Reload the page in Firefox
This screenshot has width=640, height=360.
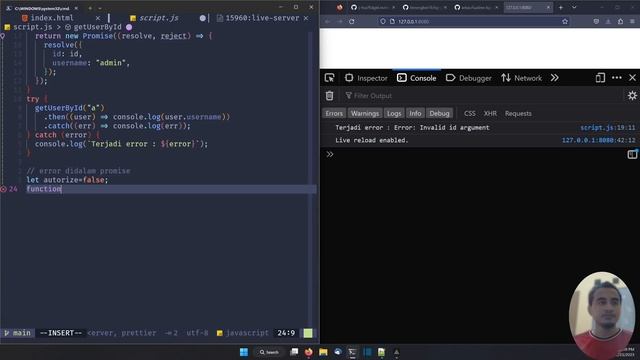coord(352,21)
